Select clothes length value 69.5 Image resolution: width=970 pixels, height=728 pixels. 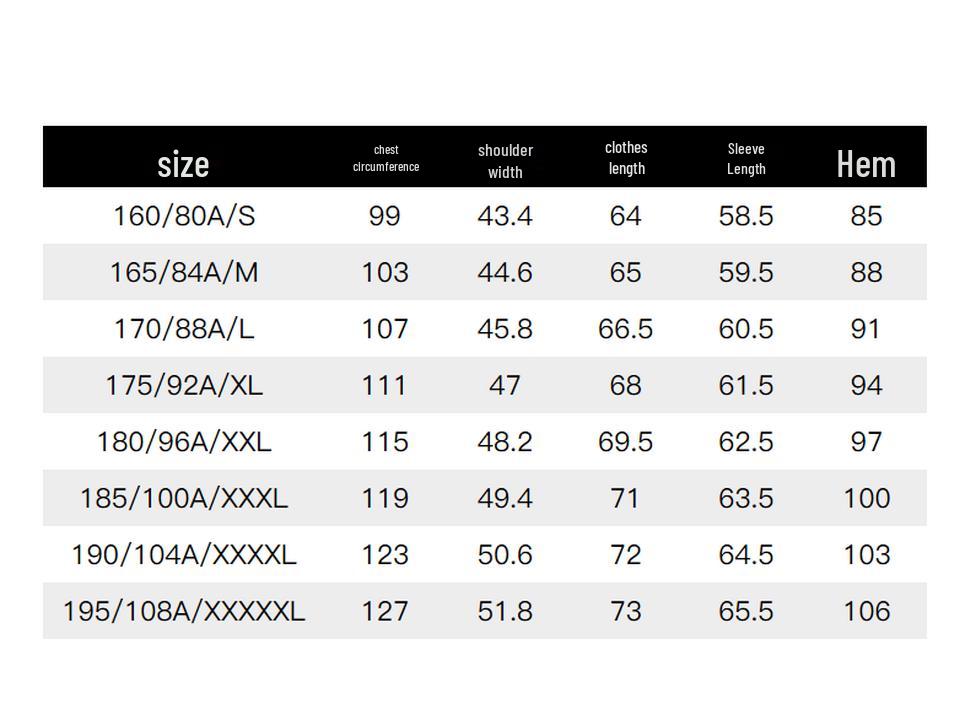626,441
